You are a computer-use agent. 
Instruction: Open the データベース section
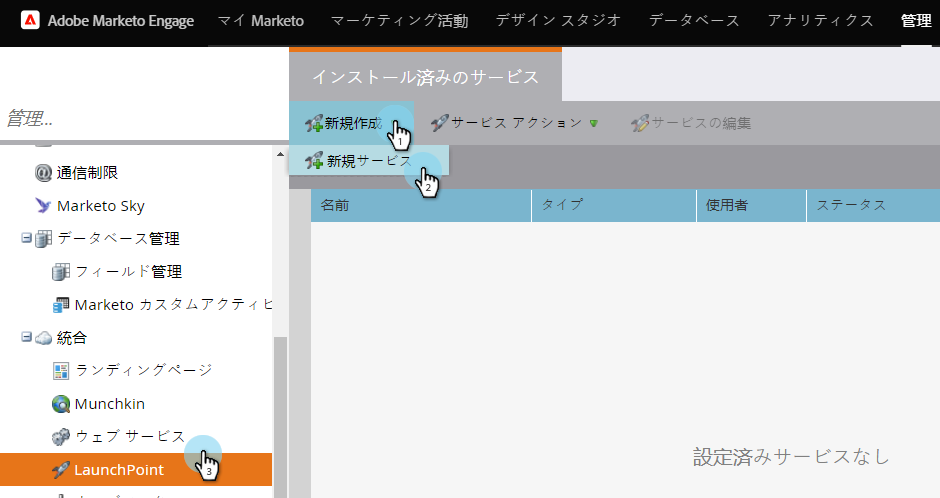coord(694,21)
